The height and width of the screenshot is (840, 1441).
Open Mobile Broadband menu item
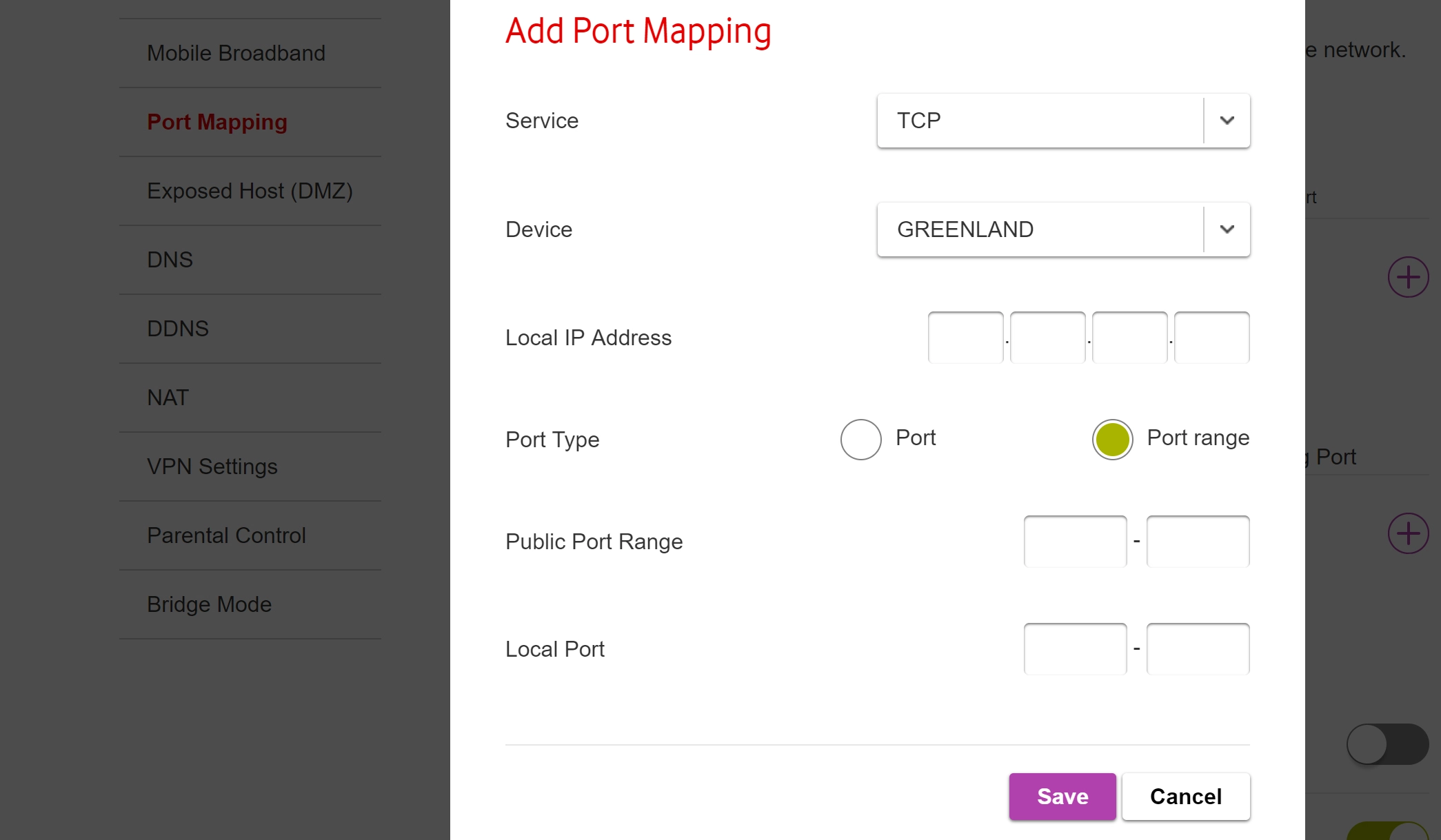click(x=236, y=53)
